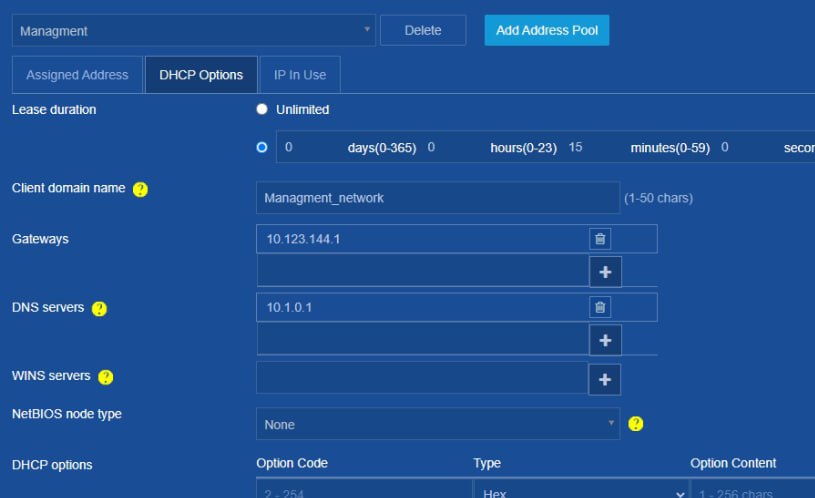Open the NetBIOS node type dropdown
Viewport: 815px width, 498px height.
click(438, 424)
